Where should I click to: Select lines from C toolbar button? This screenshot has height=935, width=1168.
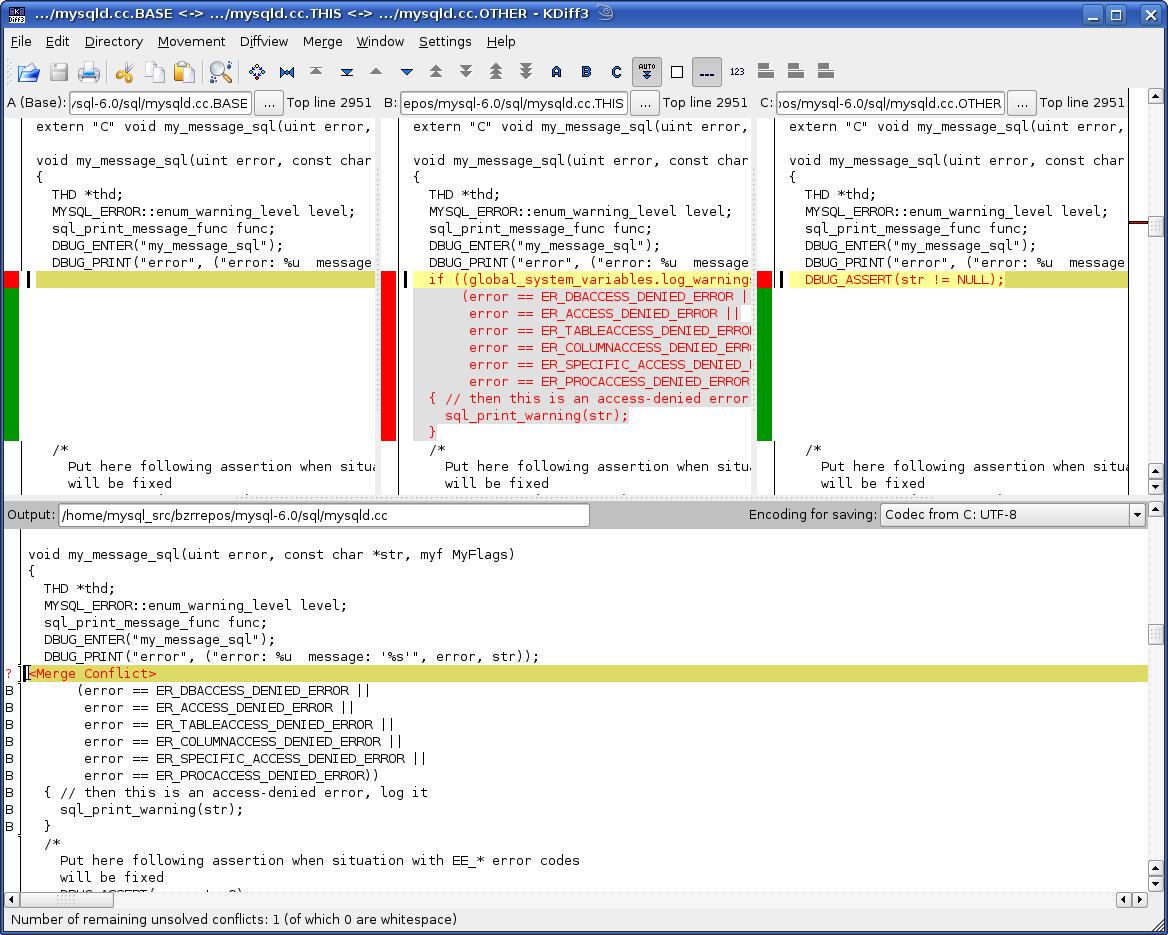coord(616,72)
